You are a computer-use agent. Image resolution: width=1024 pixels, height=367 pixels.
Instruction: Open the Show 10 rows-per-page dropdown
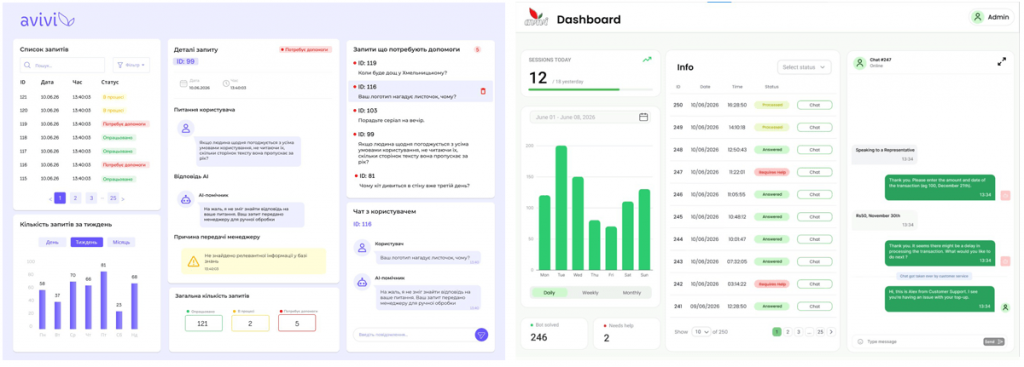(x=701, y=332)
